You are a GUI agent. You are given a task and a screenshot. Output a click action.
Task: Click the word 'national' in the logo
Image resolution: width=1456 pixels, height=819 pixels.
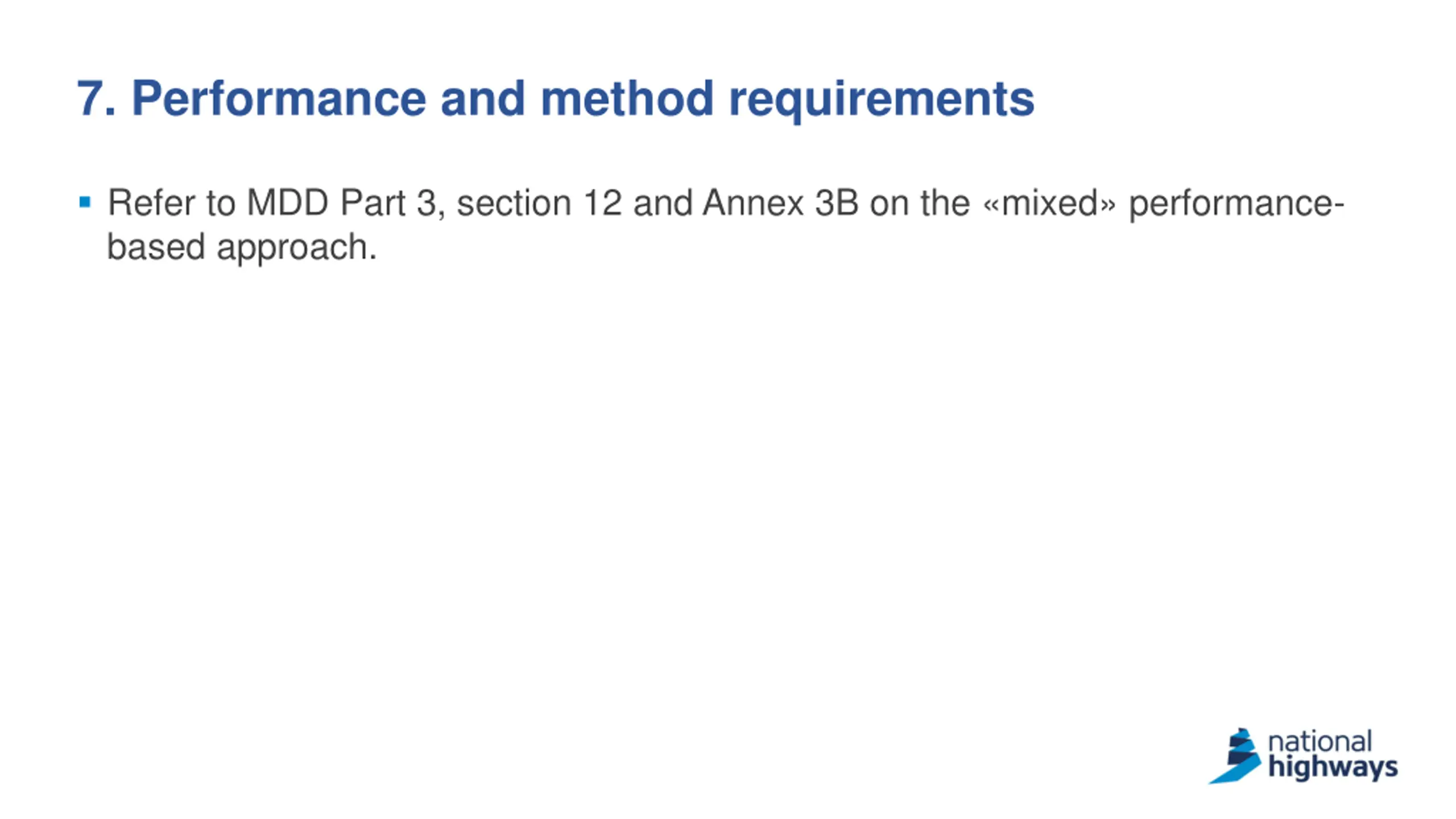coord(1320,742)
